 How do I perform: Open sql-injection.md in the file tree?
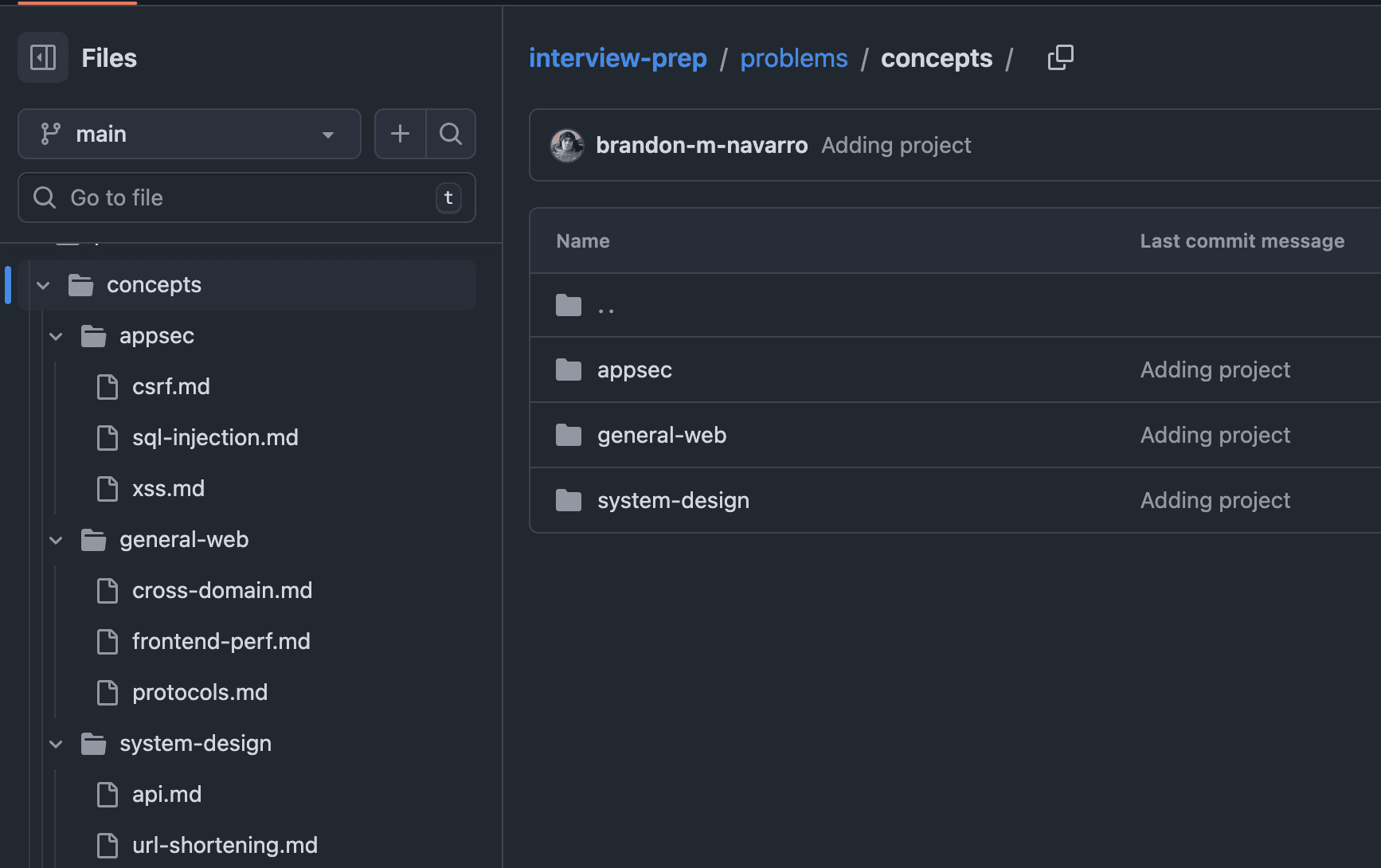[x=215, y=437]
